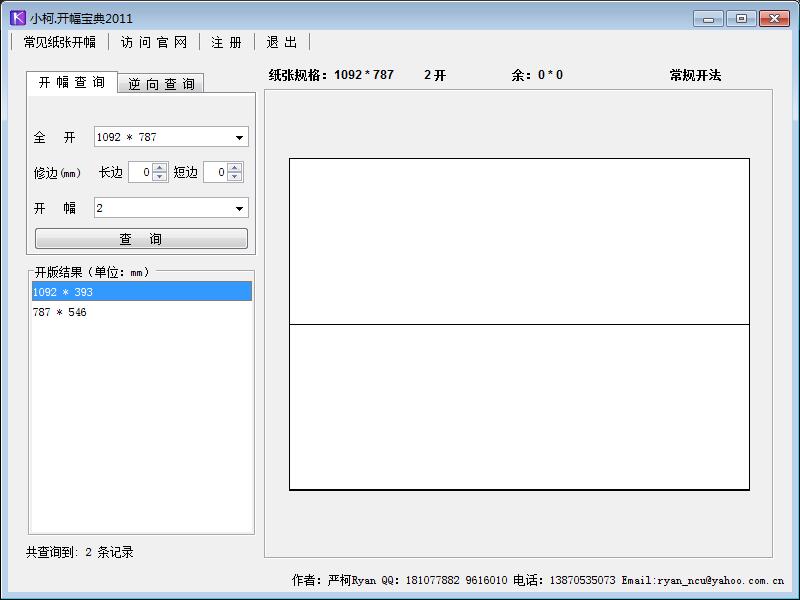Decrease the 短边 trim value
800x600 pixels.
(235, 177)
